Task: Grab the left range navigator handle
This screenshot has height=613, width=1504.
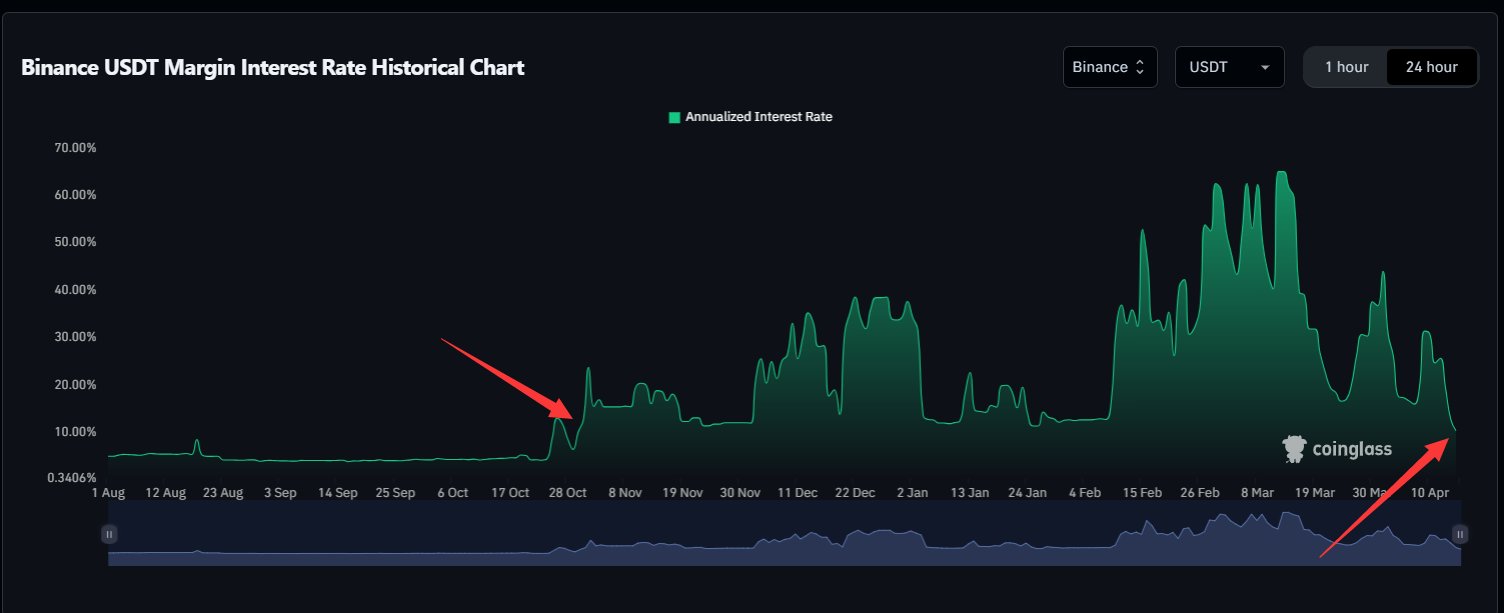Action: [x=109, y=534]
